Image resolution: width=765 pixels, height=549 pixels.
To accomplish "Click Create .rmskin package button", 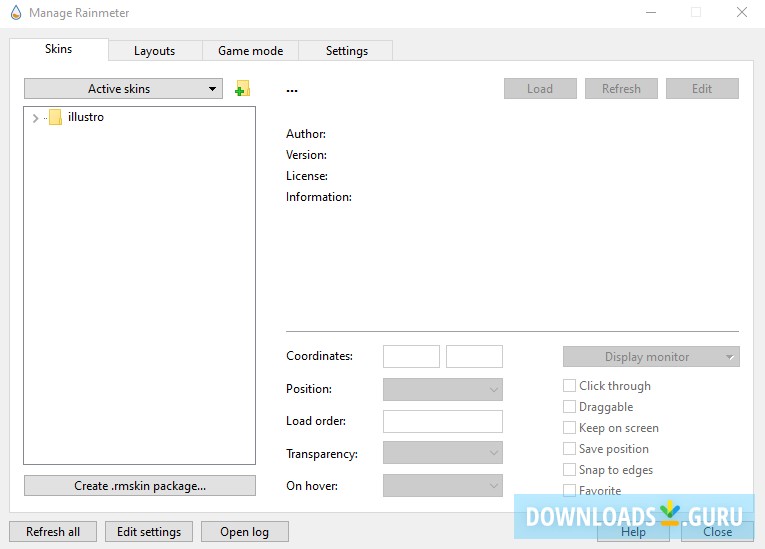I will point(140,486).
